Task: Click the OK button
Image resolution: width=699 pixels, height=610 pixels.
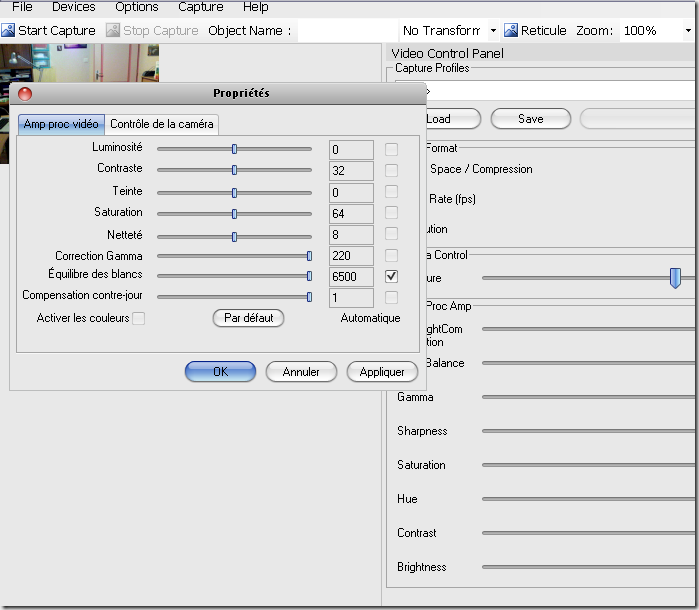Action: pos(221,371)
